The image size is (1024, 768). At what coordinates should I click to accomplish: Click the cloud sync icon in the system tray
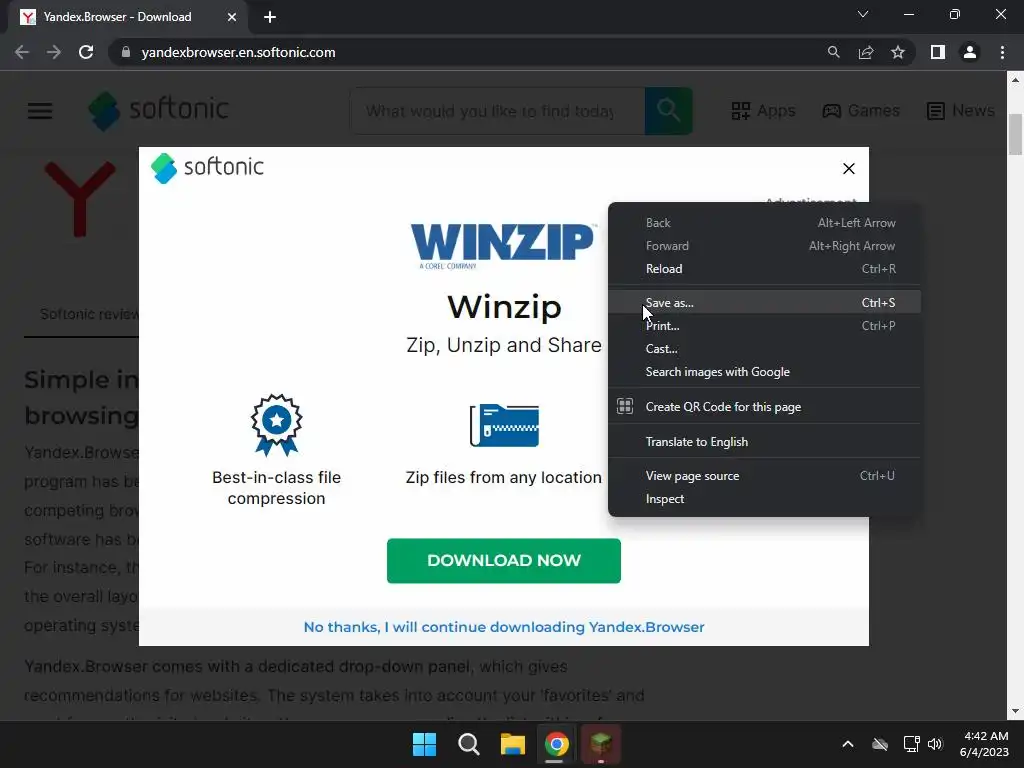880,744
